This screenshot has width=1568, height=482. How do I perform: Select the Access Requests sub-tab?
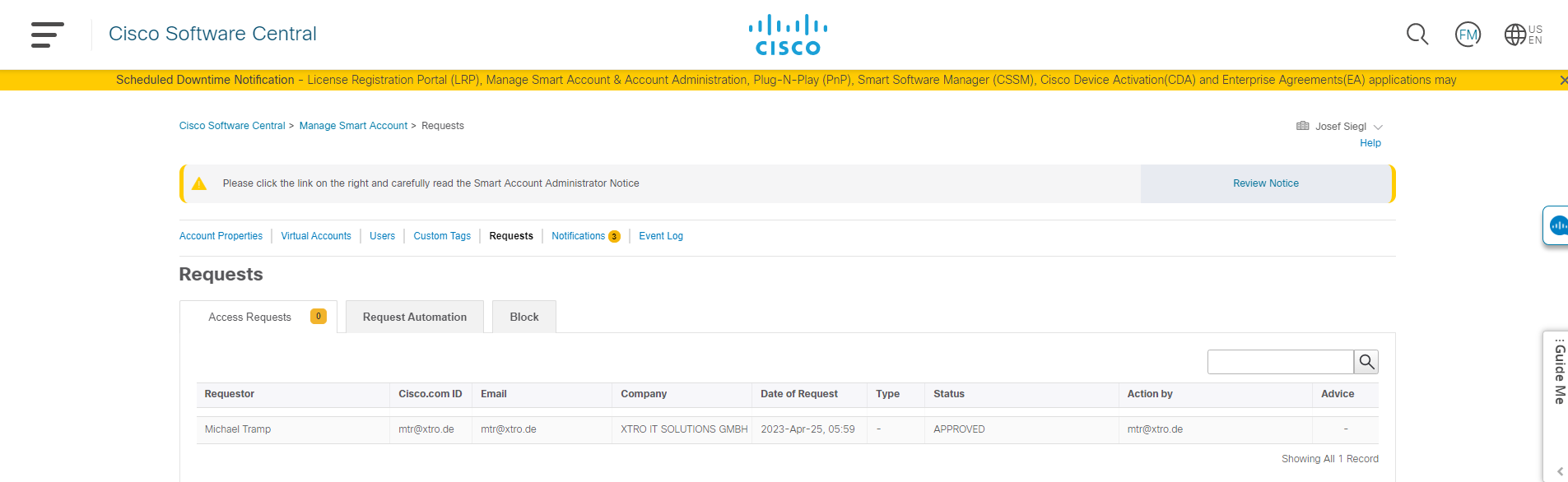pos(258,317)
